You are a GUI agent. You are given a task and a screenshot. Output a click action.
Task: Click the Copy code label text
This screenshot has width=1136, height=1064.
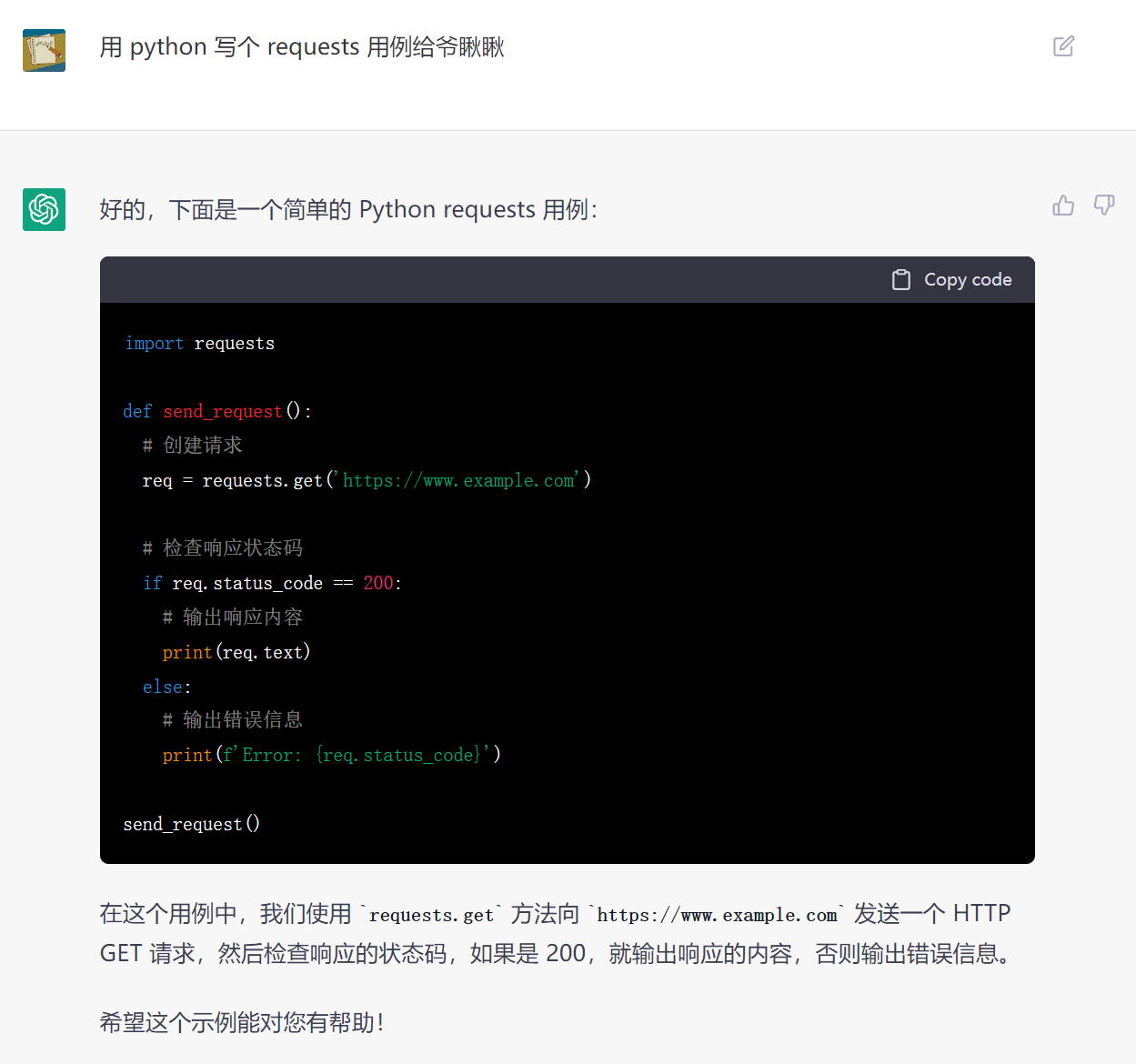[x=968, y=279]
